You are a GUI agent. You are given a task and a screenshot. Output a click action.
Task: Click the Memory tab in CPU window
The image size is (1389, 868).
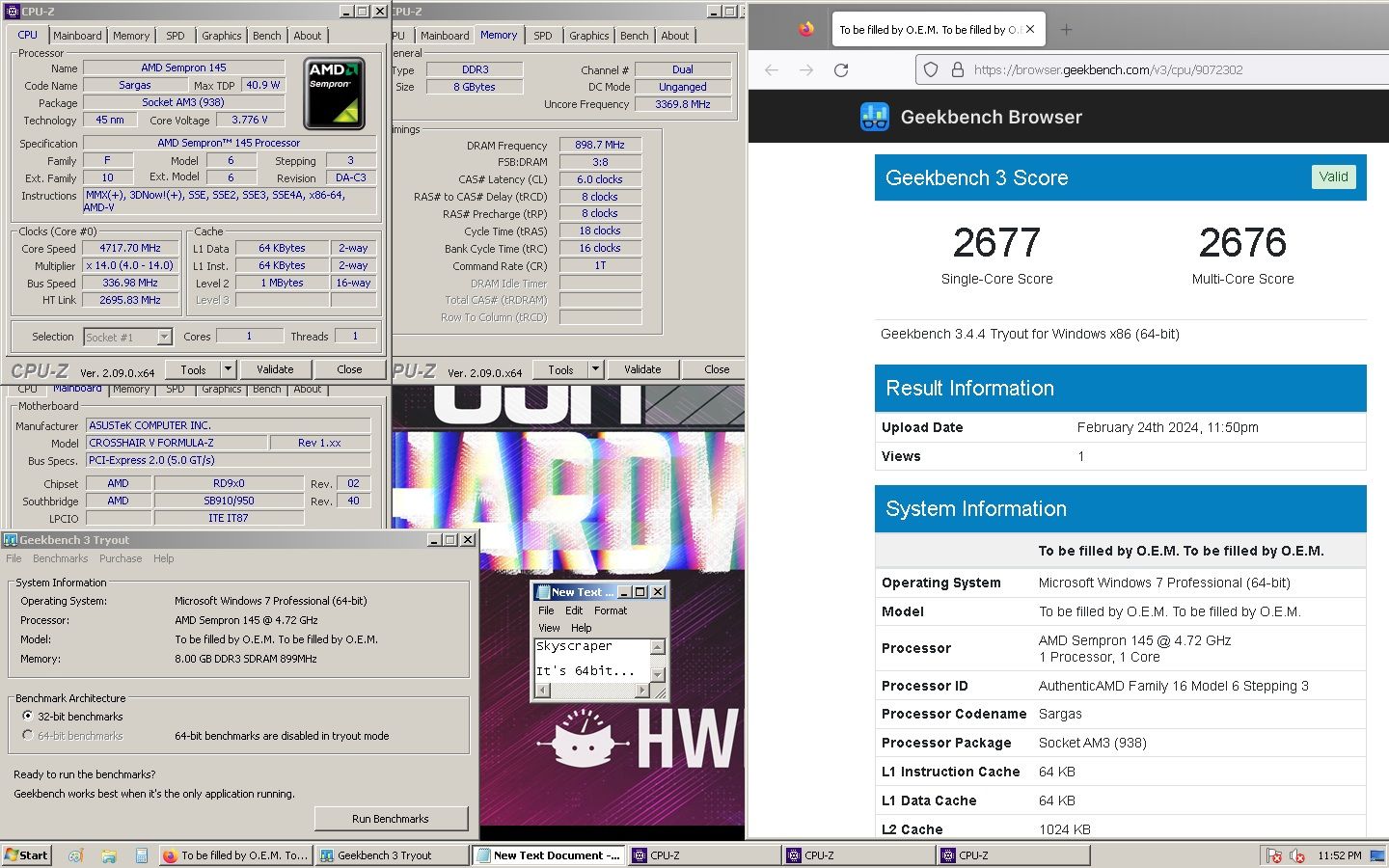pyautogui.click(x=131, y=36)
